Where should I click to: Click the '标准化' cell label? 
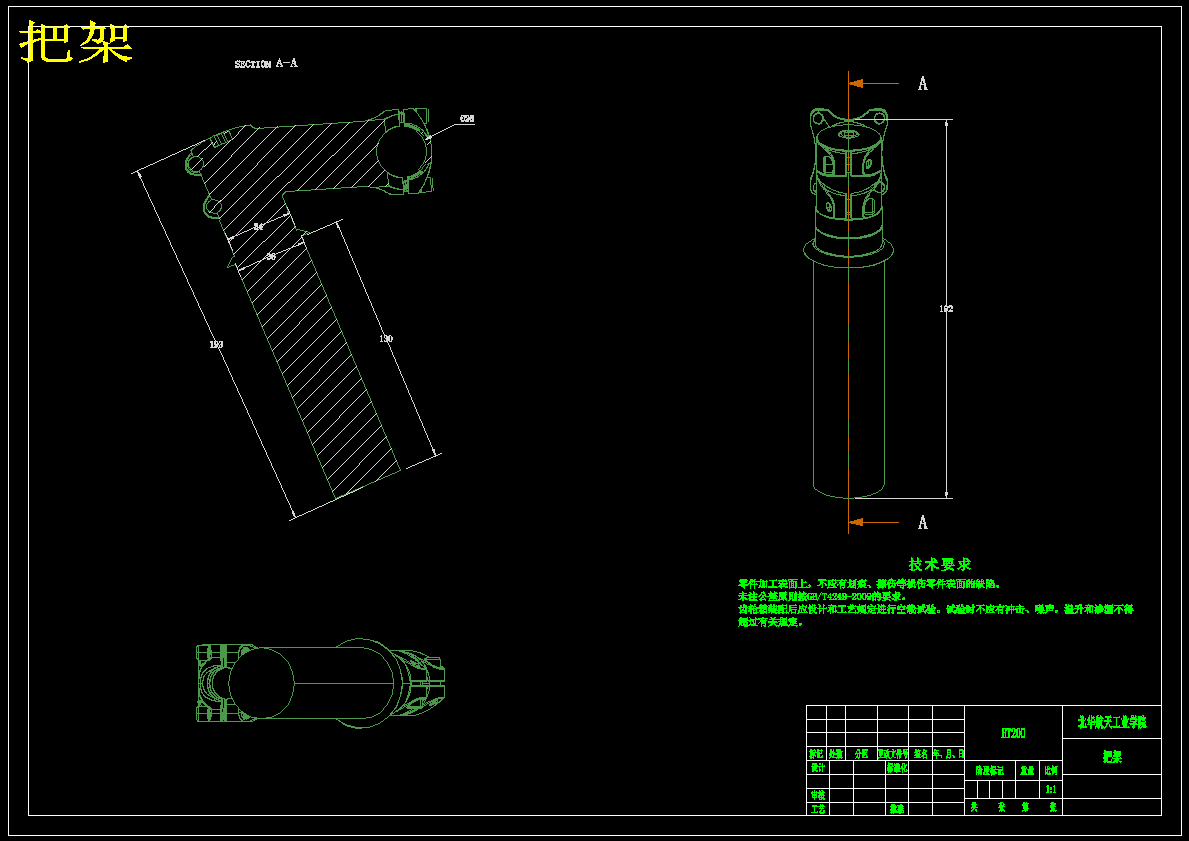tap(897, 767)
